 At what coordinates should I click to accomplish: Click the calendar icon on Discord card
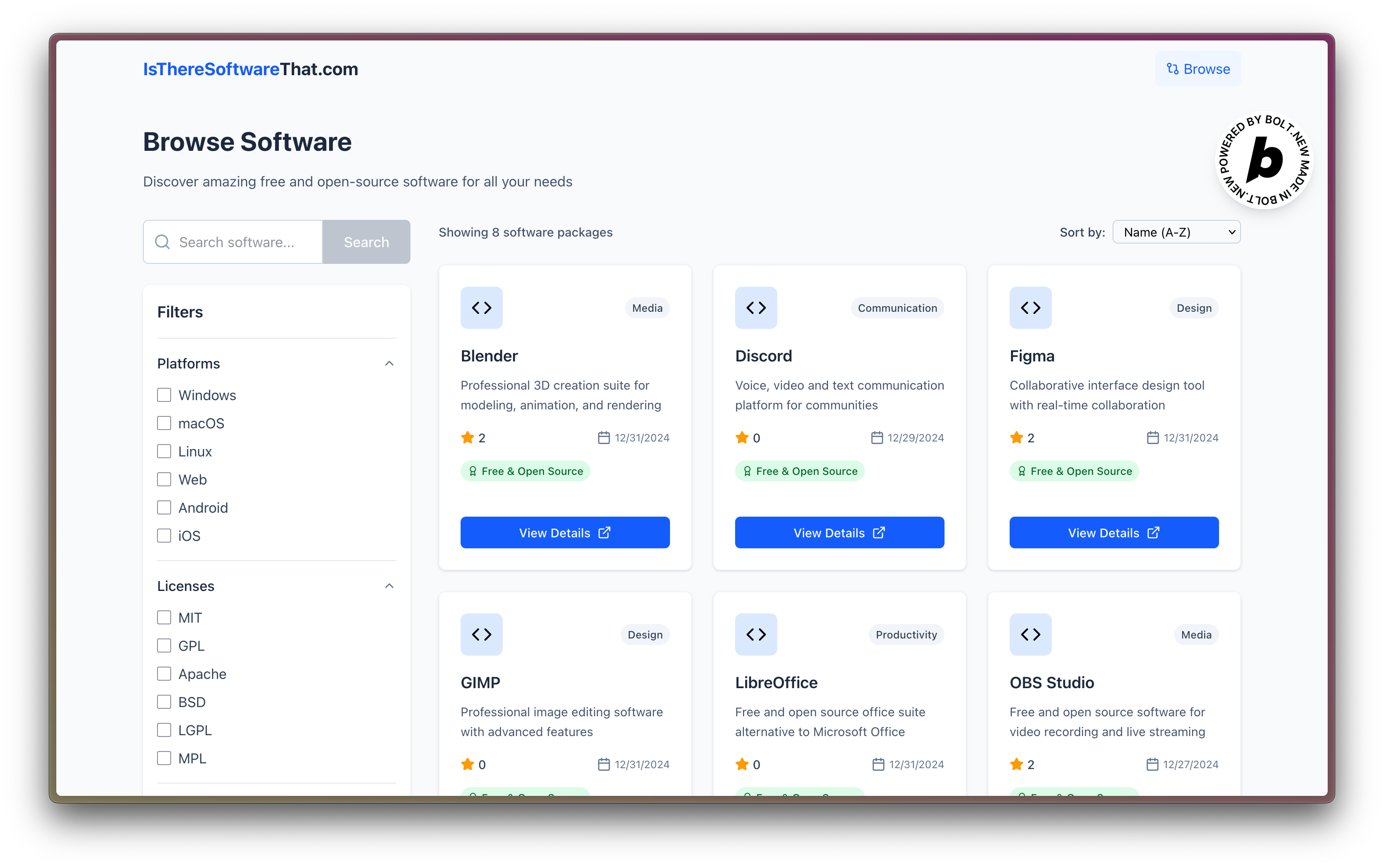(876, 438)
